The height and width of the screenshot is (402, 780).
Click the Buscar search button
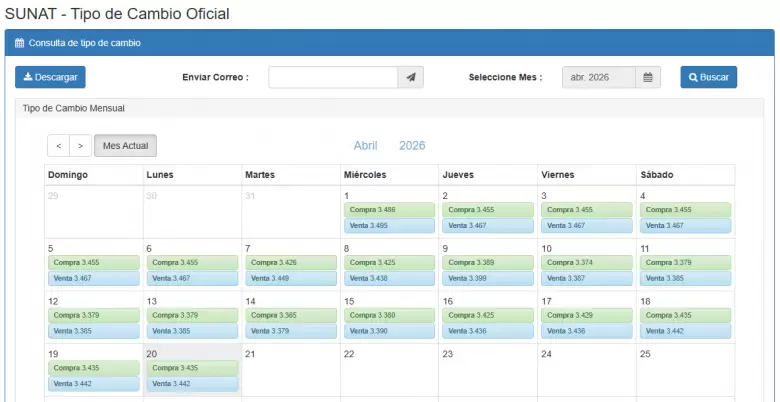[x=708, y=77]
